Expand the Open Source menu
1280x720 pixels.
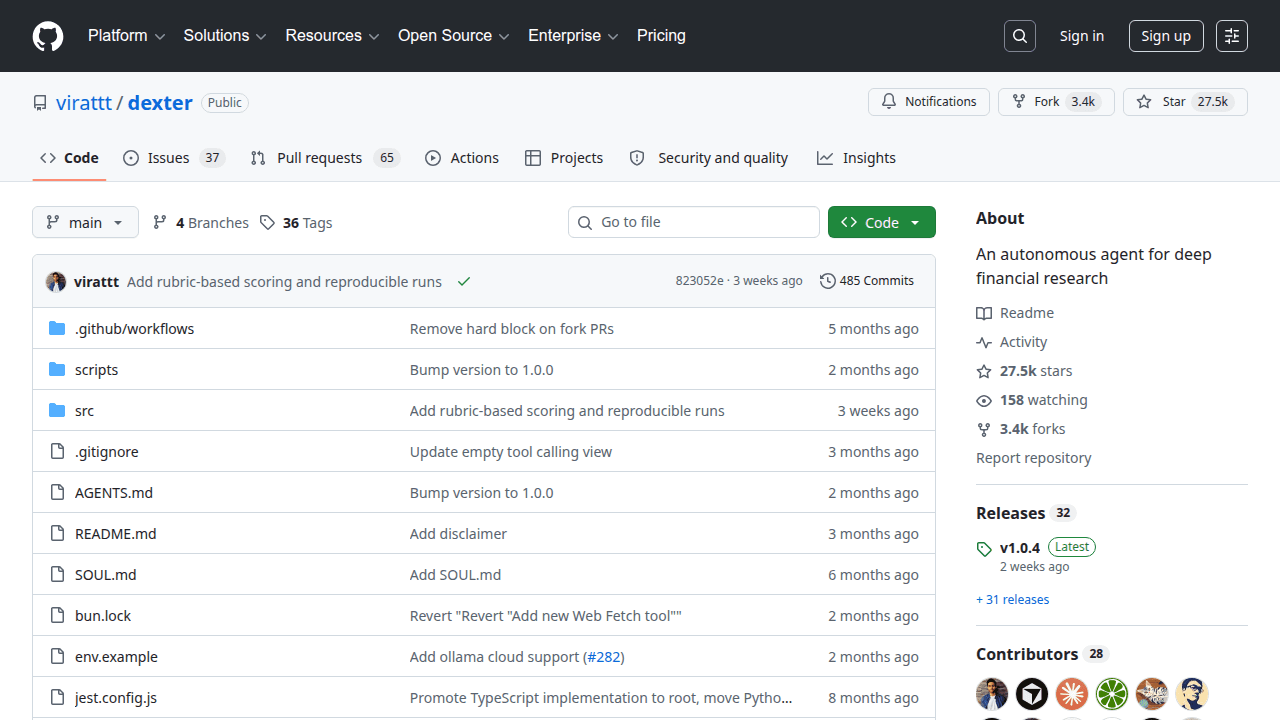[x=454, y=36]
